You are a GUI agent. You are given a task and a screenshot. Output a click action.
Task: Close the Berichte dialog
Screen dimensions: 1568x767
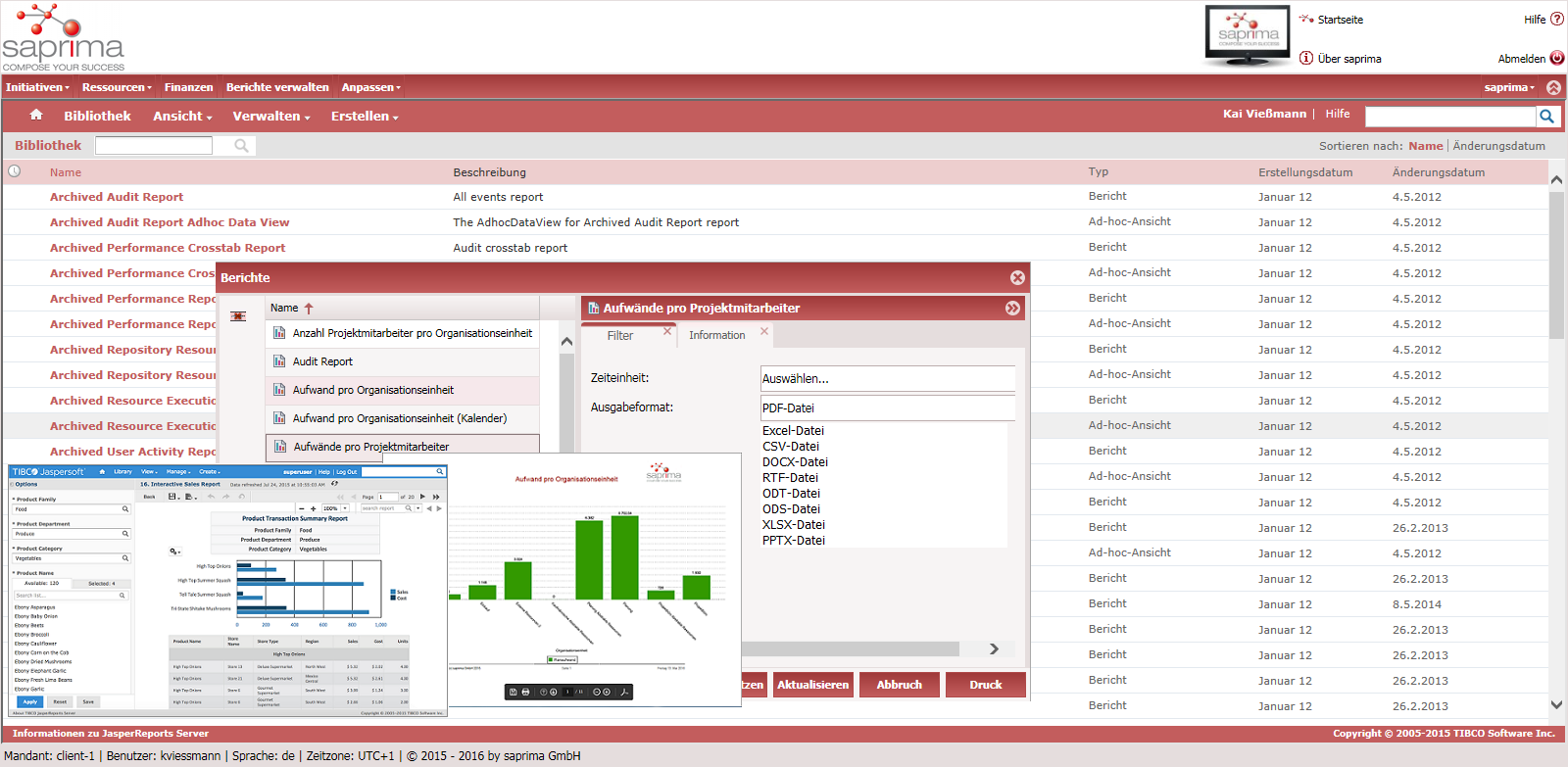click(x=1017, y=277)
